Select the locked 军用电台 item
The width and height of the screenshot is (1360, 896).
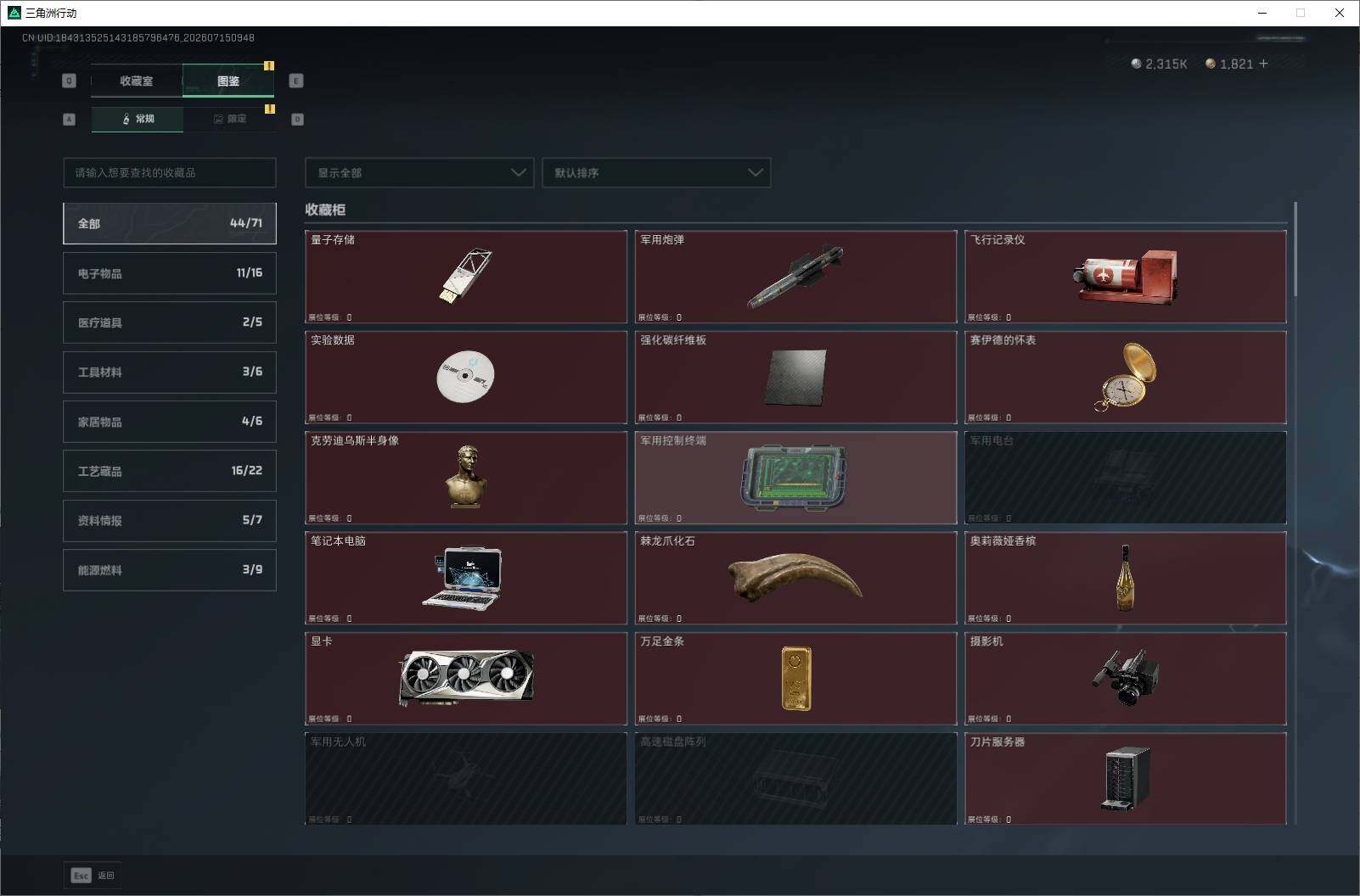[x=1126, y=478]
